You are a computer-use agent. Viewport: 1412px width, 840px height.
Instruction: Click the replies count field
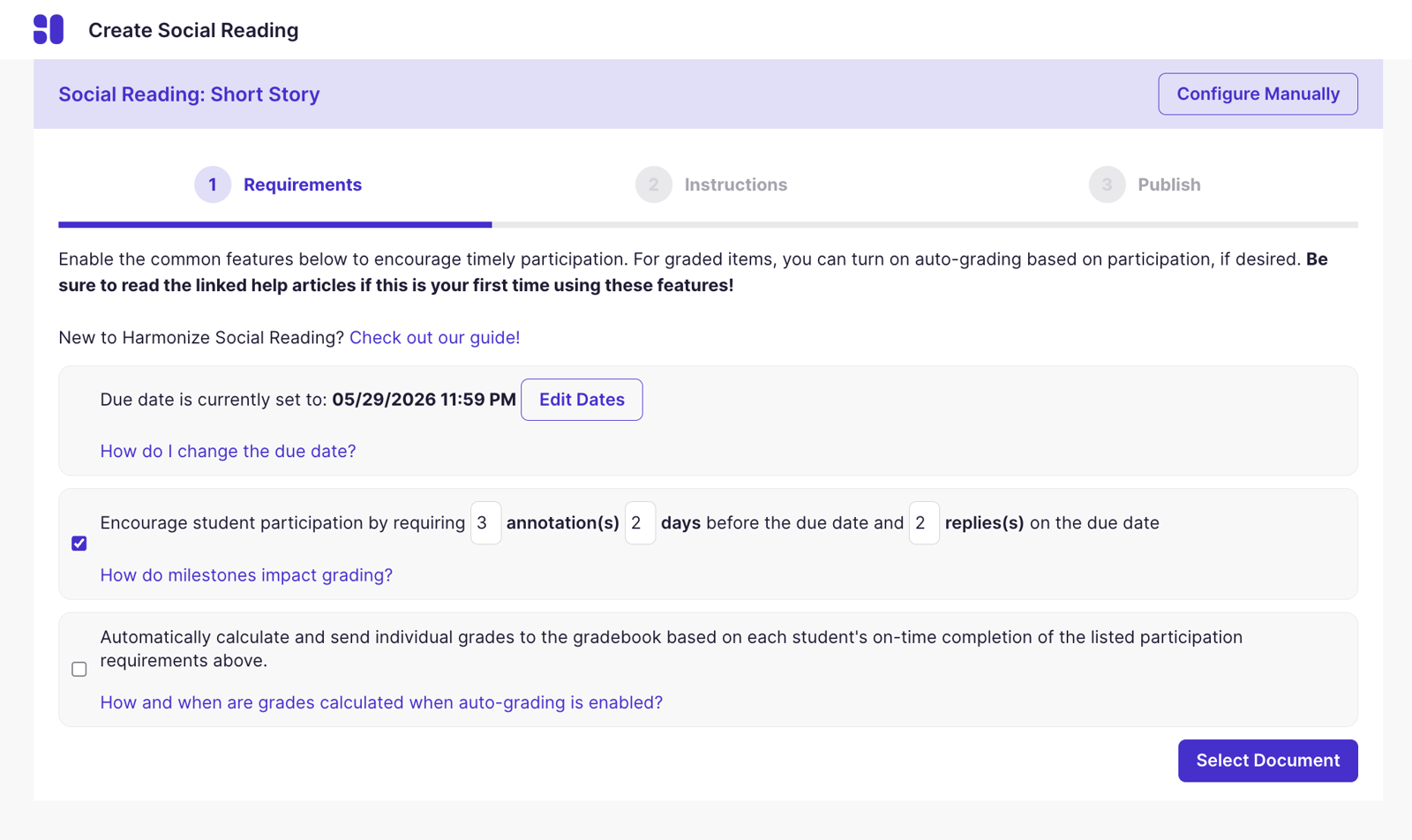point(924,523)
